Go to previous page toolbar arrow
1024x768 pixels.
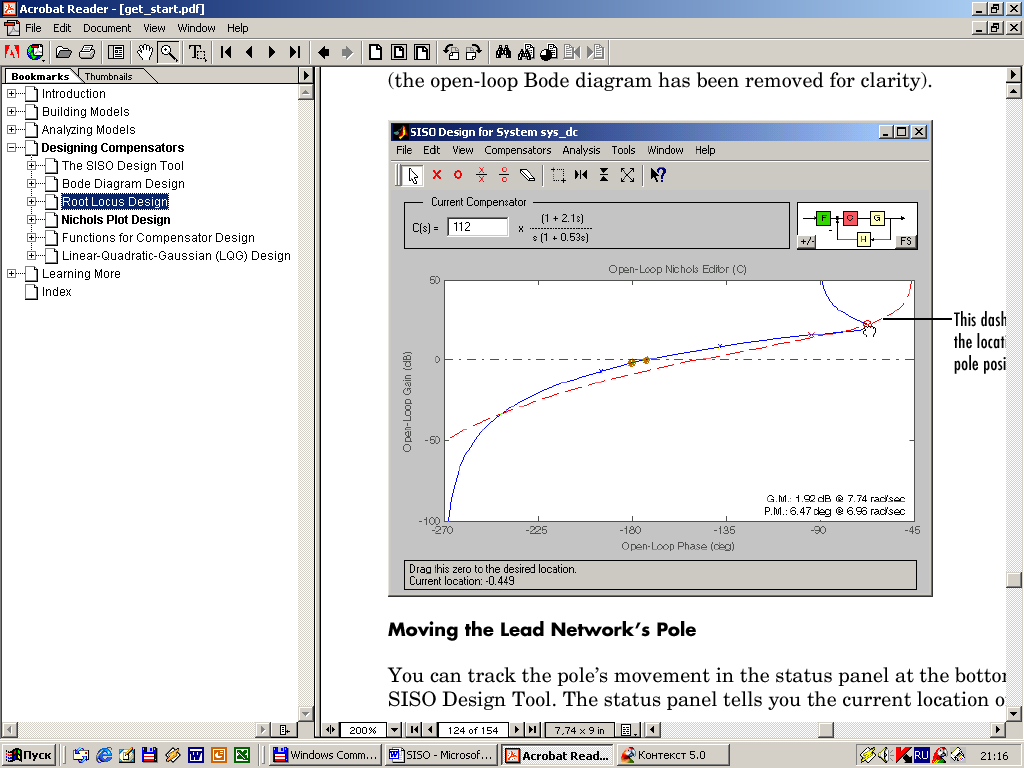(249, 52)
